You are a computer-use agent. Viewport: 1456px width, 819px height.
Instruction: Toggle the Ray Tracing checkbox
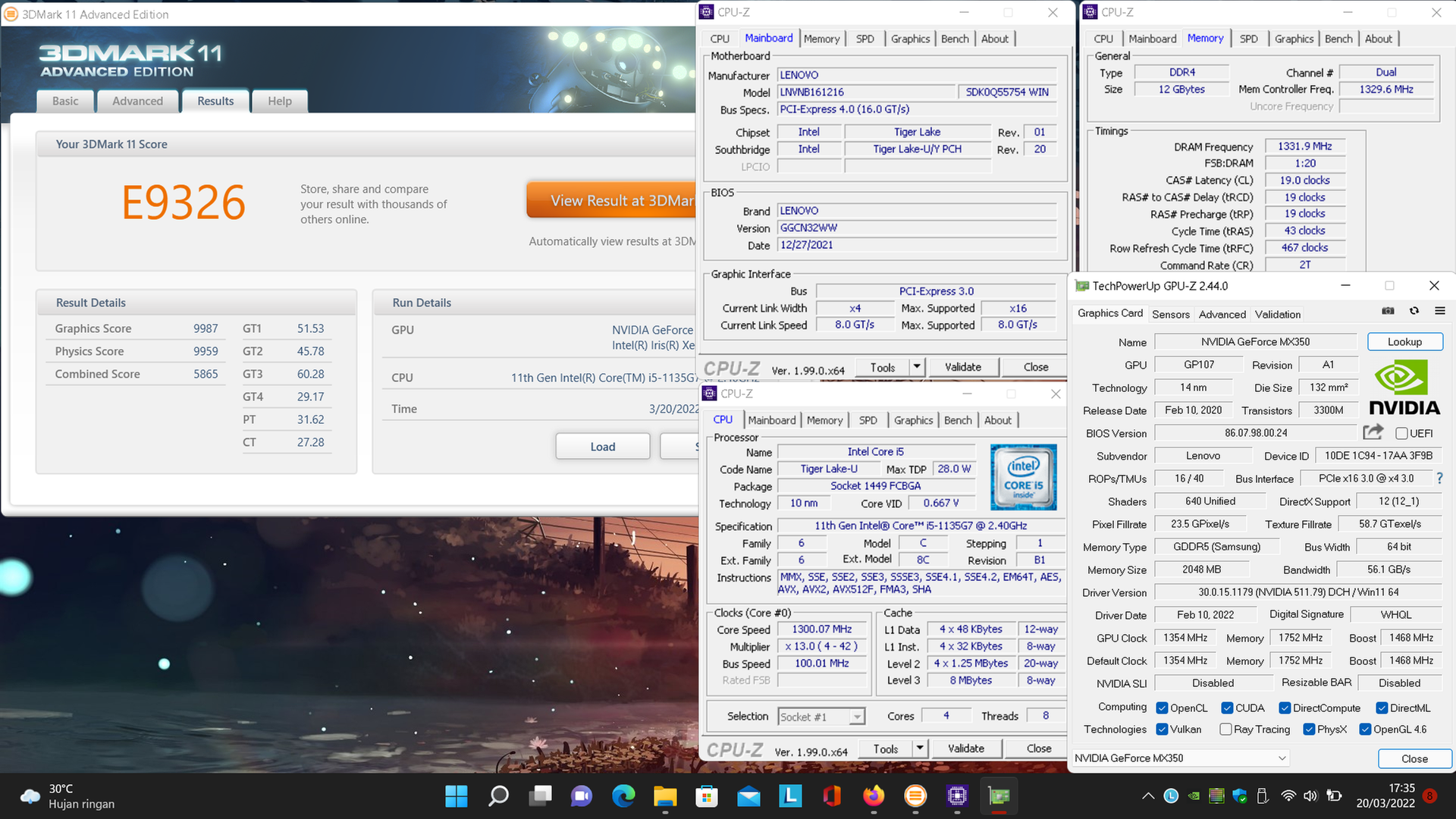click(x=1225, y=730)
